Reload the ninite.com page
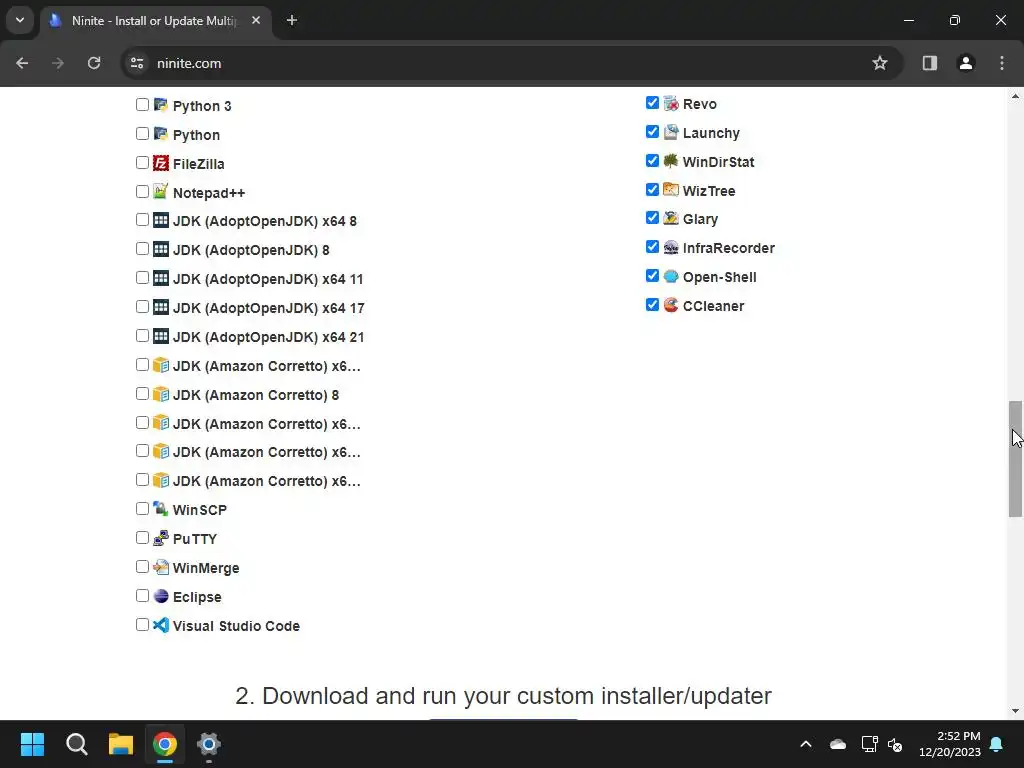 point(94,63)
